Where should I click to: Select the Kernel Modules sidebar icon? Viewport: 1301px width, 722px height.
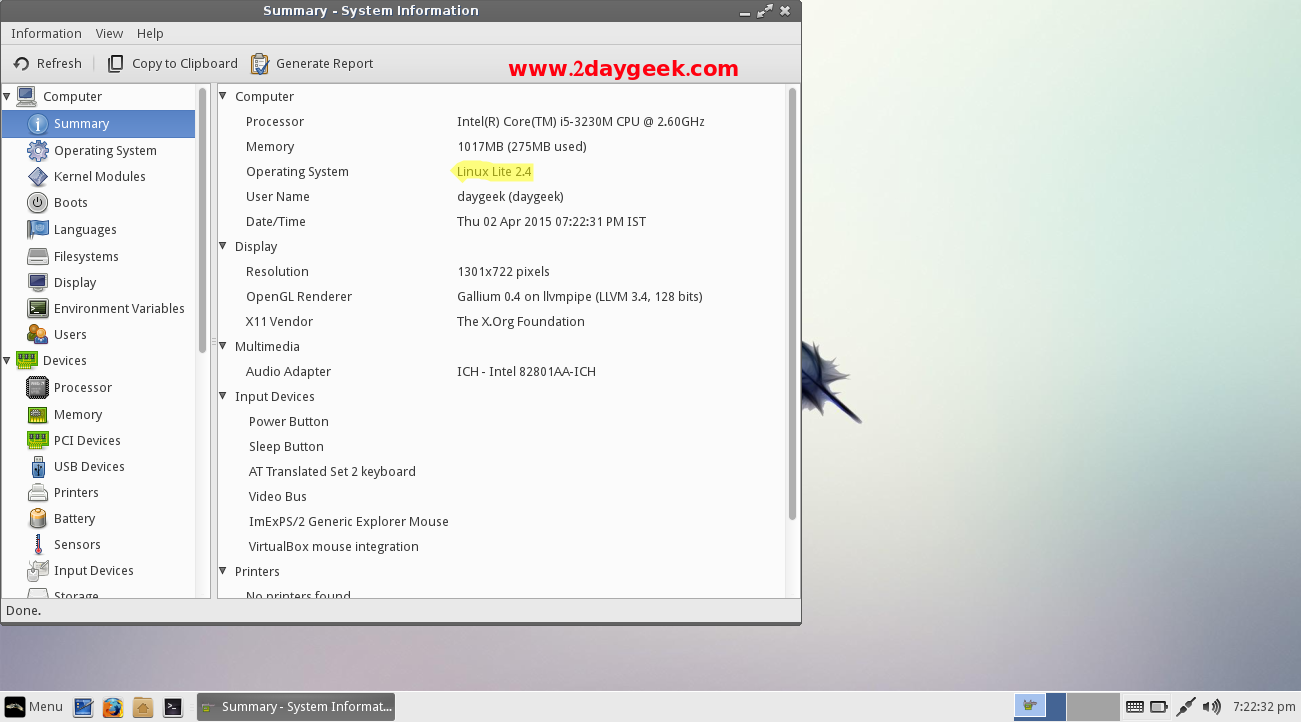point(38,177)
